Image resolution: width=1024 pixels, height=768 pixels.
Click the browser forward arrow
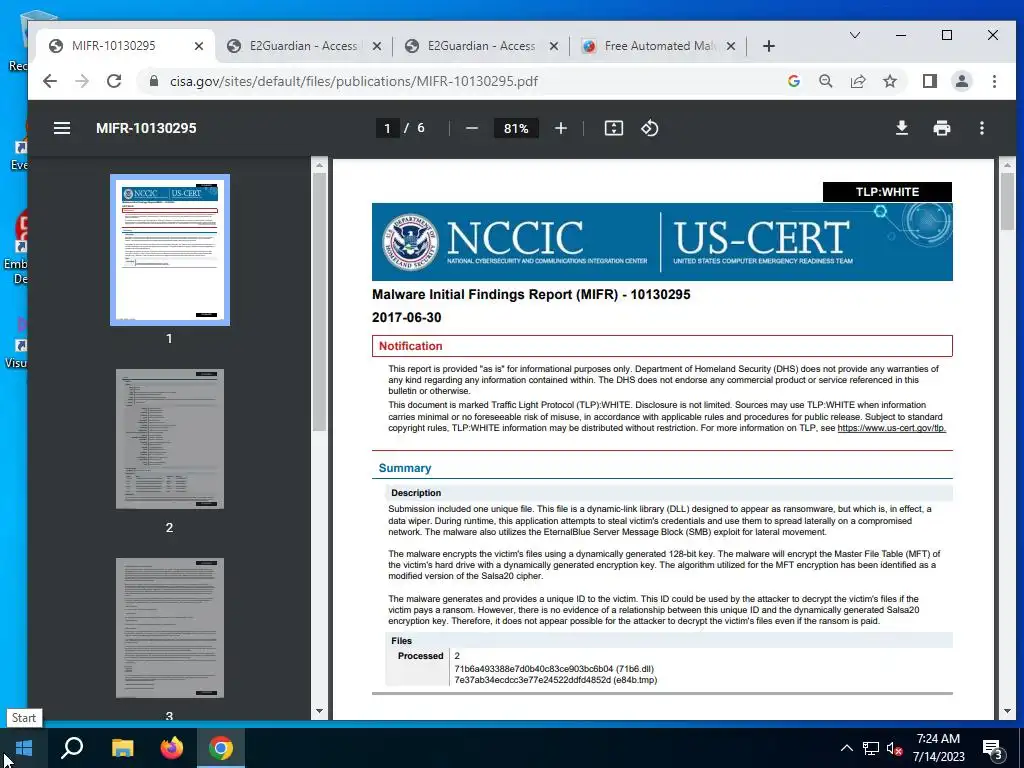[82, 81]
